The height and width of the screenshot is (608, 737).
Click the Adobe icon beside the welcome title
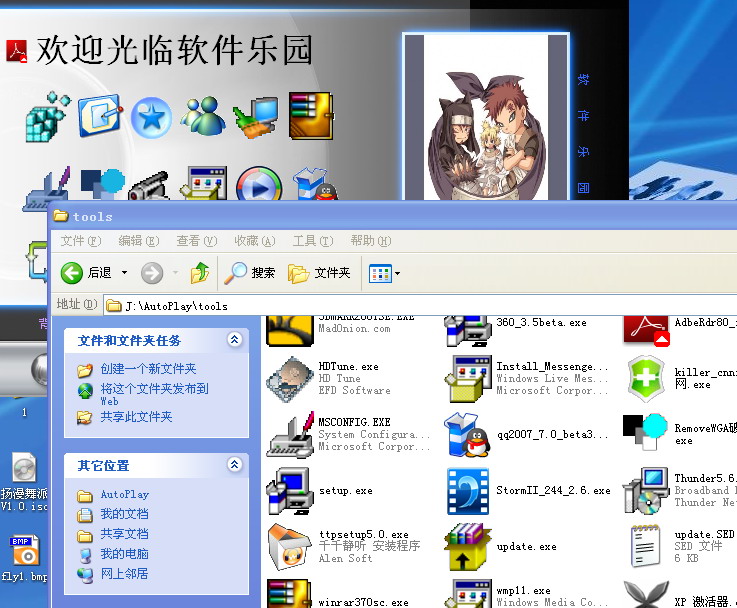pos(16,51)
